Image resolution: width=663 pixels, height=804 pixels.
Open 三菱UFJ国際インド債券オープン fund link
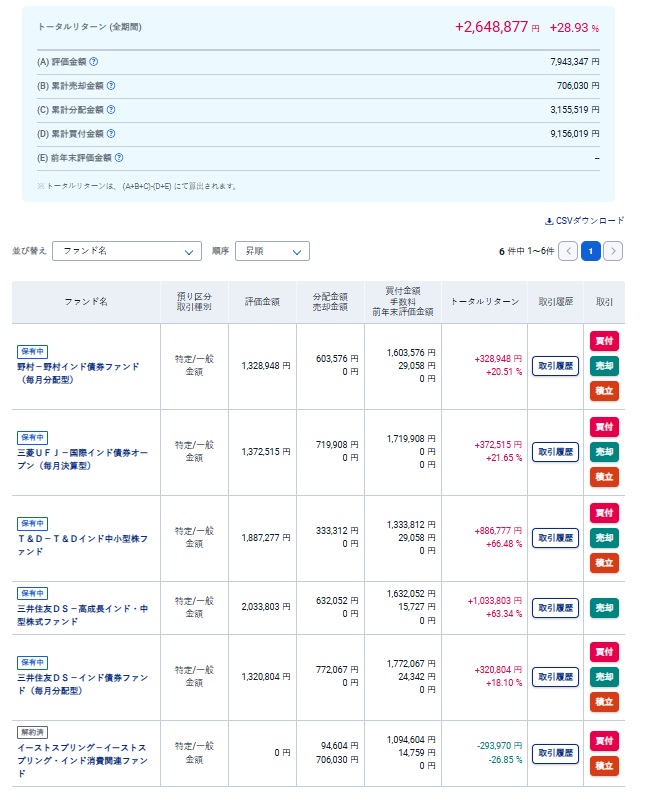click(x=84, y=459)
